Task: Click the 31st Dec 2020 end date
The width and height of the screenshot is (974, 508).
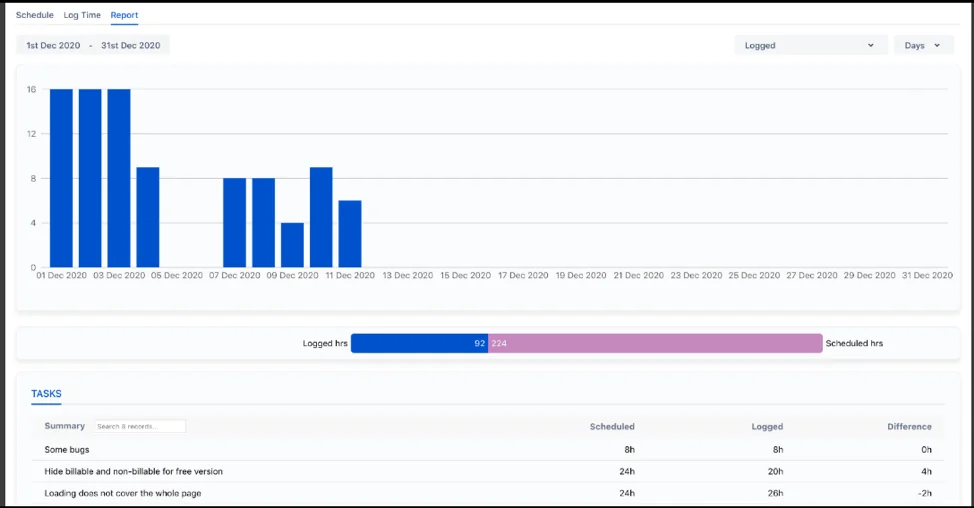Action: click(x=130, y=45)
